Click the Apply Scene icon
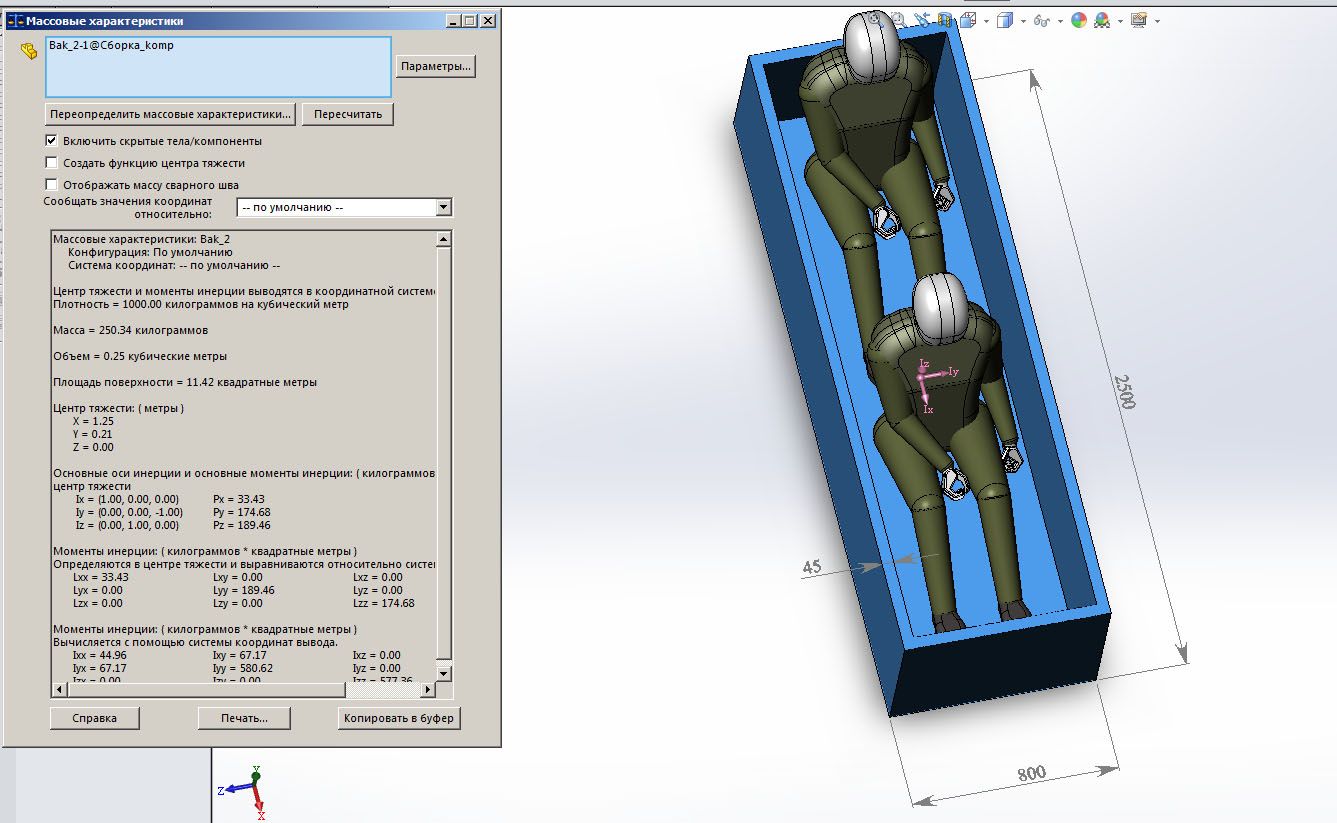The width and height of the screenshot is (1337, 823). pos(1102,19)
